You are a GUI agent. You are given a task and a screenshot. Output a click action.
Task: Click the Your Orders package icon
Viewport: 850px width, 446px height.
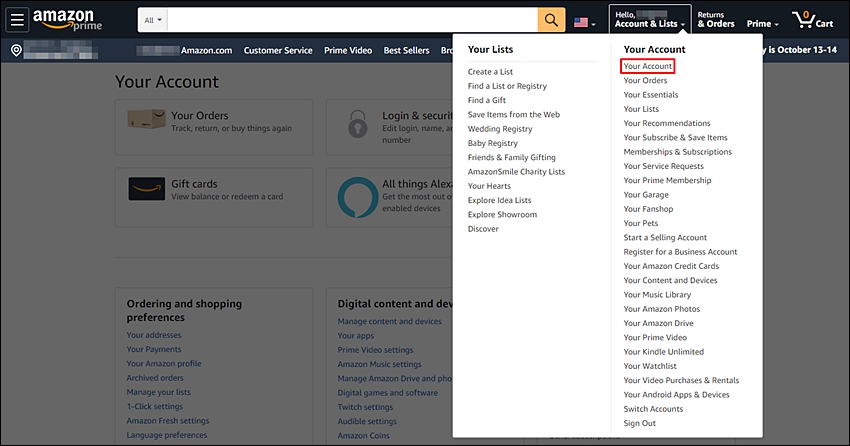coord(146,119)
